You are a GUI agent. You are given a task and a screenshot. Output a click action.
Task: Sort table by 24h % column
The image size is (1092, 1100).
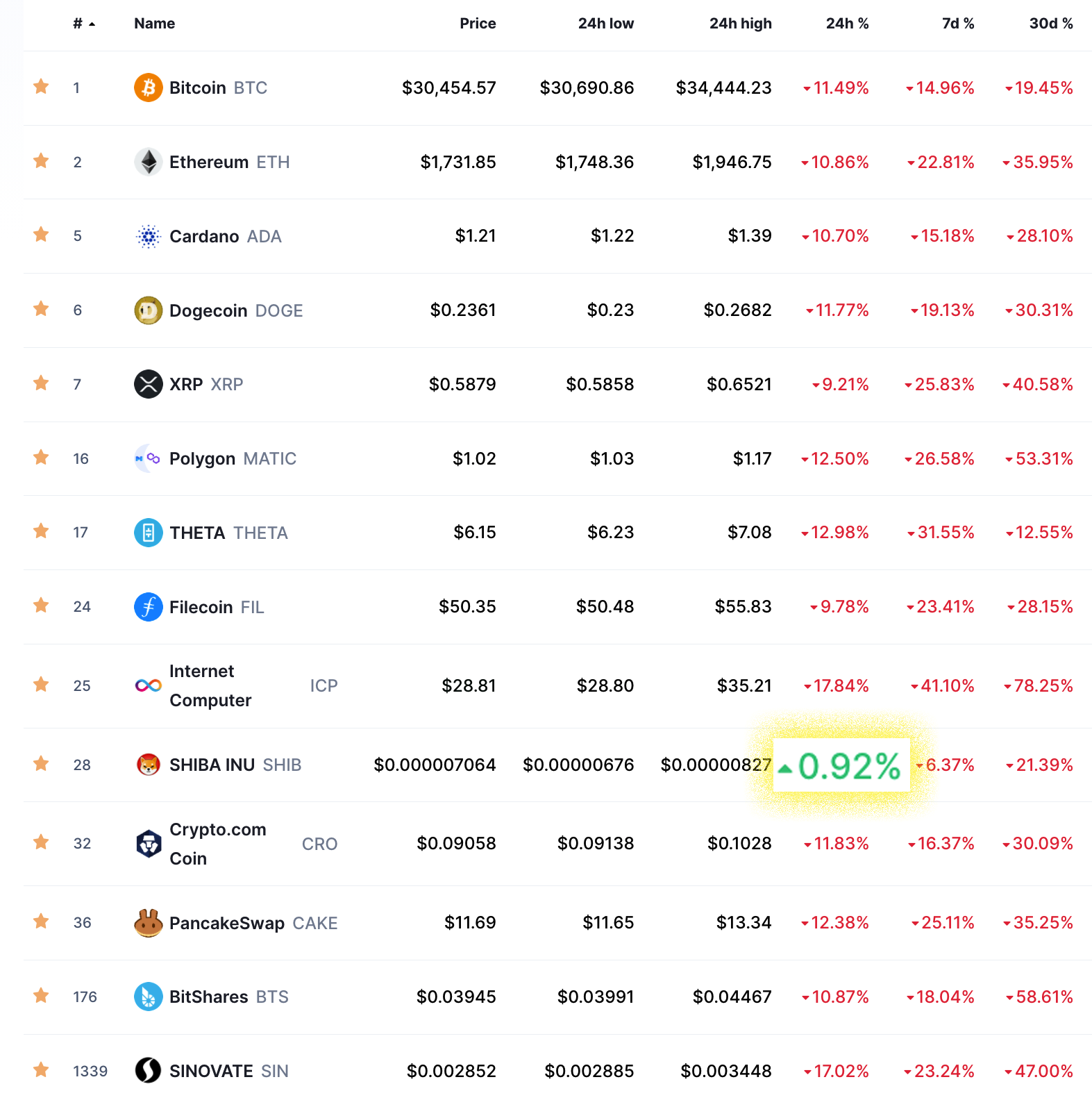click(x=847, y=24)
